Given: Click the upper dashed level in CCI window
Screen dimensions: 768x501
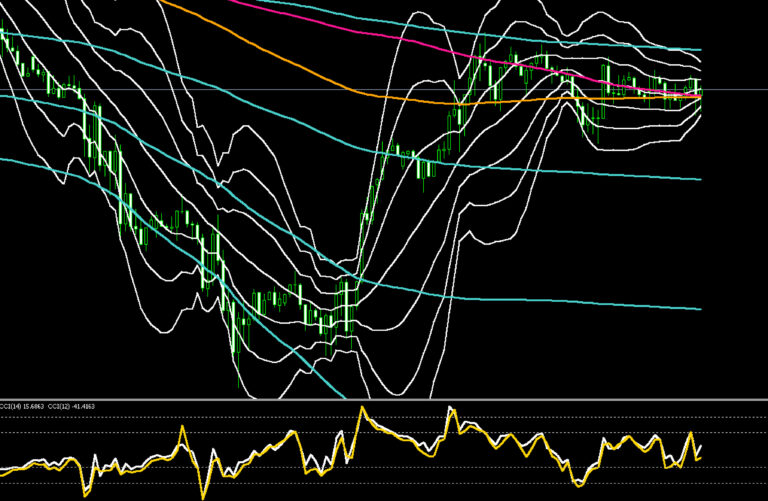Looking at the screenshot, I should coord(384,417).
